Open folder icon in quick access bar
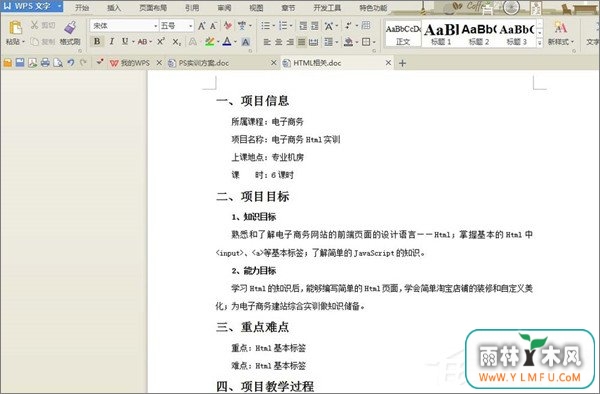This screenshot has width=600, height=394. click(8, 63)
